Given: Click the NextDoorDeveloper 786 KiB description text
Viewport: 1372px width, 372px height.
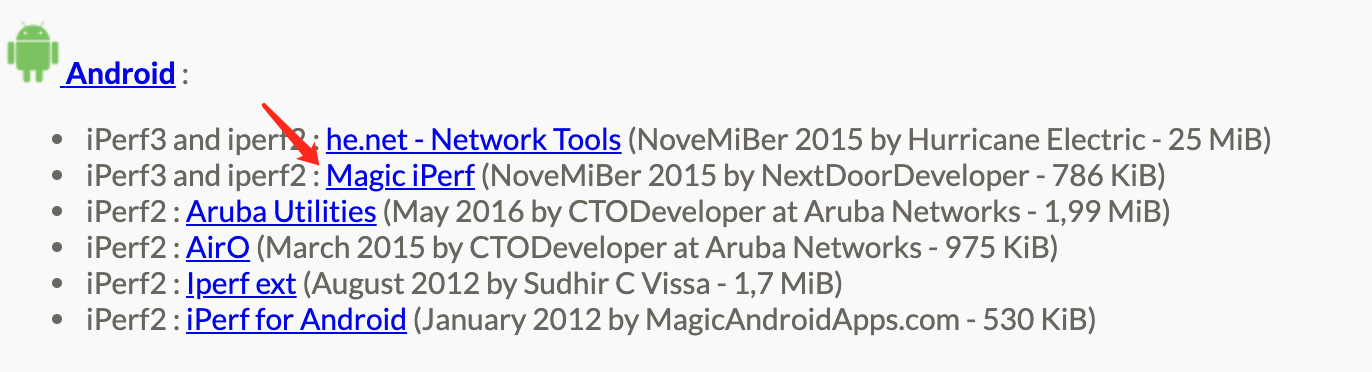Looking at the screenshot, I should point(824,176).
